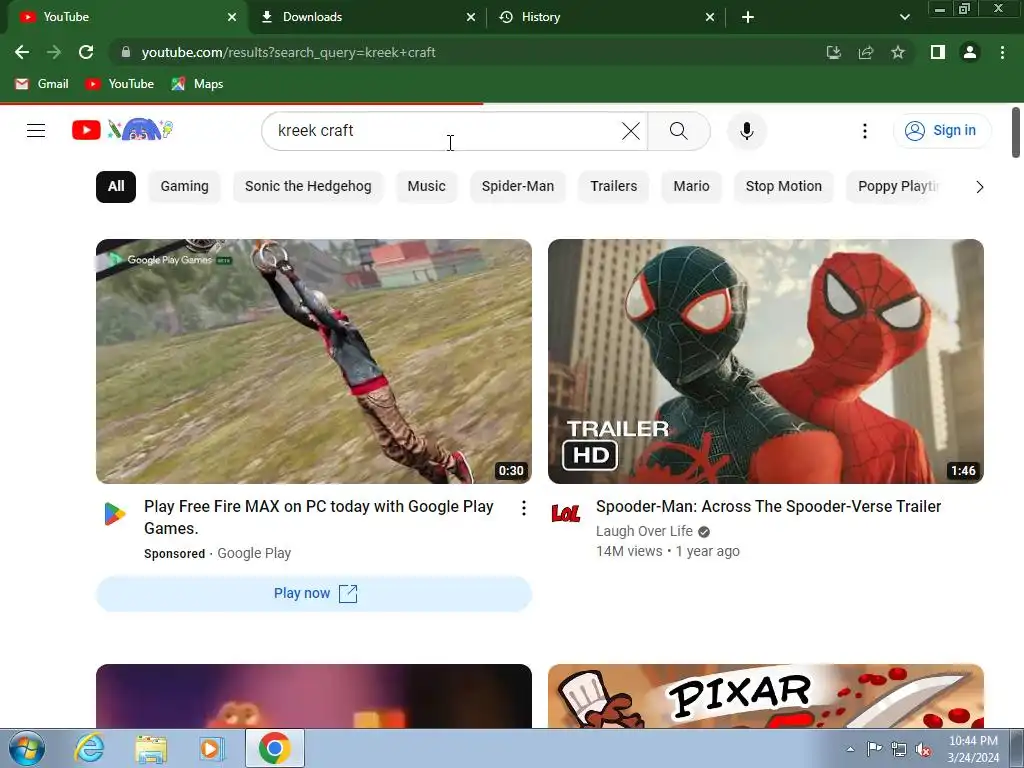Click the browser forward arrow

click(x=54, y=52)
